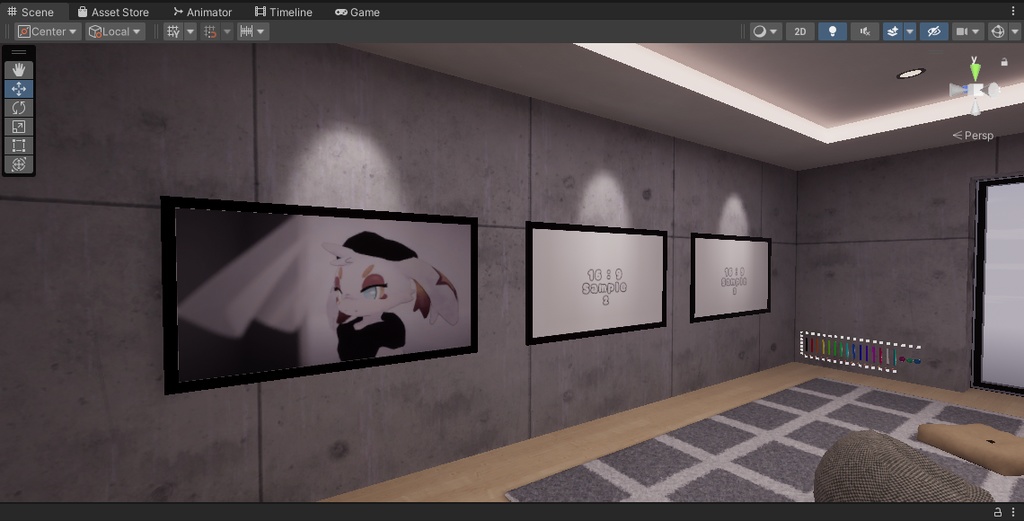This screenshot has width=1024, height=521.
Task: Select the window on right wall
Action: tap(1000, 284)
